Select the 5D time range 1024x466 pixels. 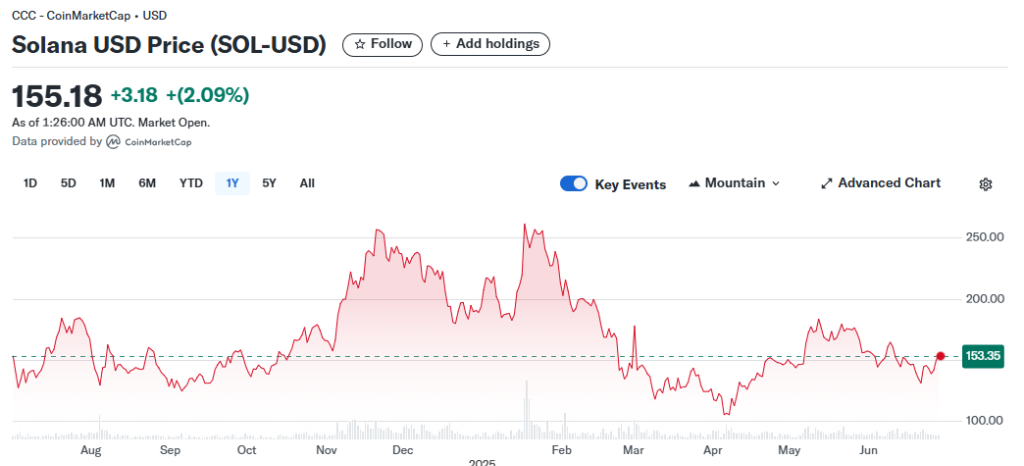(x=68, y=183)
